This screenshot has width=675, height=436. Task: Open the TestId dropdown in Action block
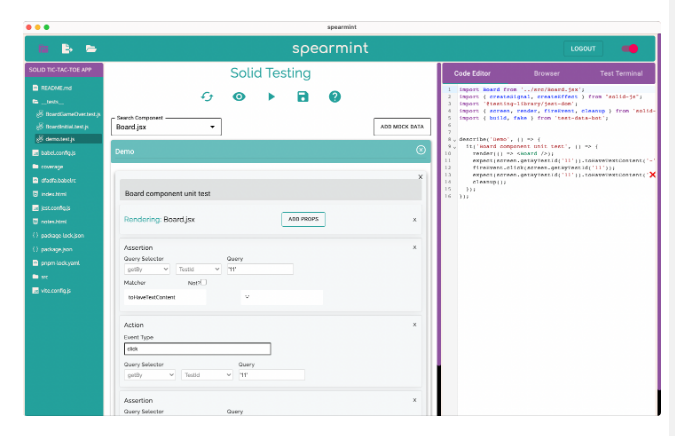click(x=207, y=375)
